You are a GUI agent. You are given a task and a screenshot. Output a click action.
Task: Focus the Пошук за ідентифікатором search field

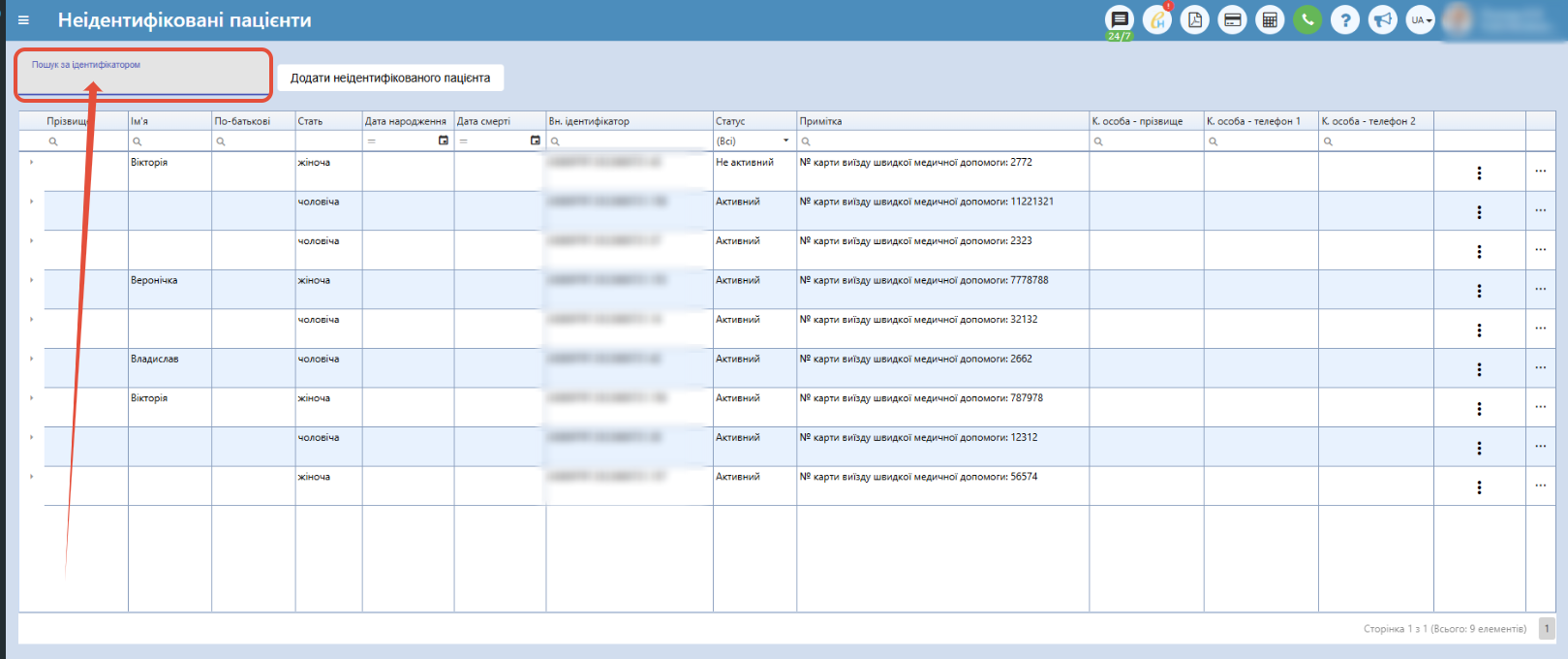(142, 76)
